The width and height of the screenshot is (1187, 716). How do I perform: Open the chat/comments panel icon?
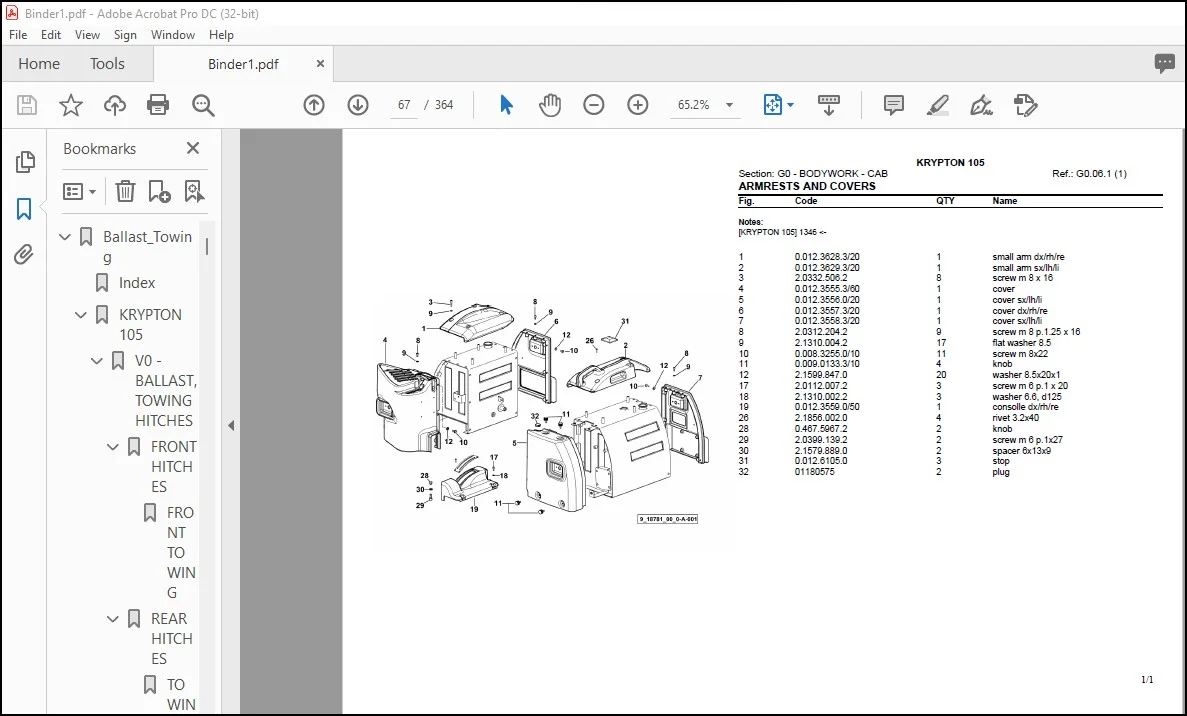1164,64
